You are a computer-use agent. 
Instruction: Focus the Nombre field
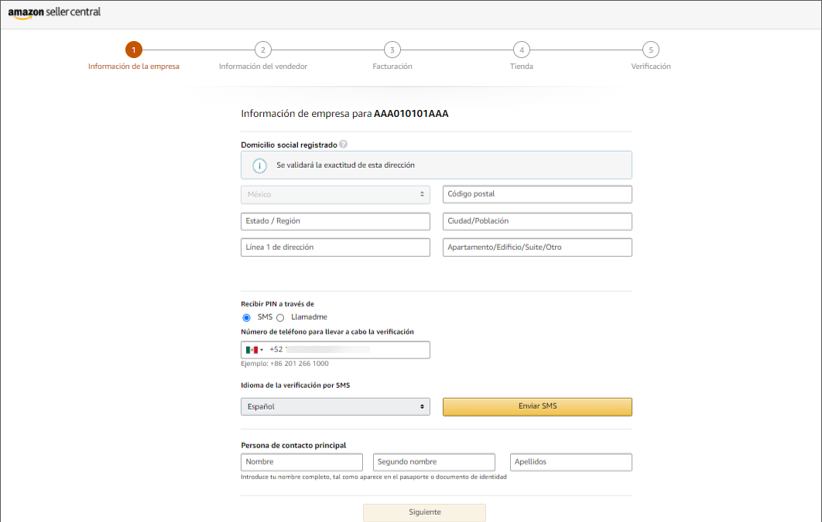click(301, 462)
